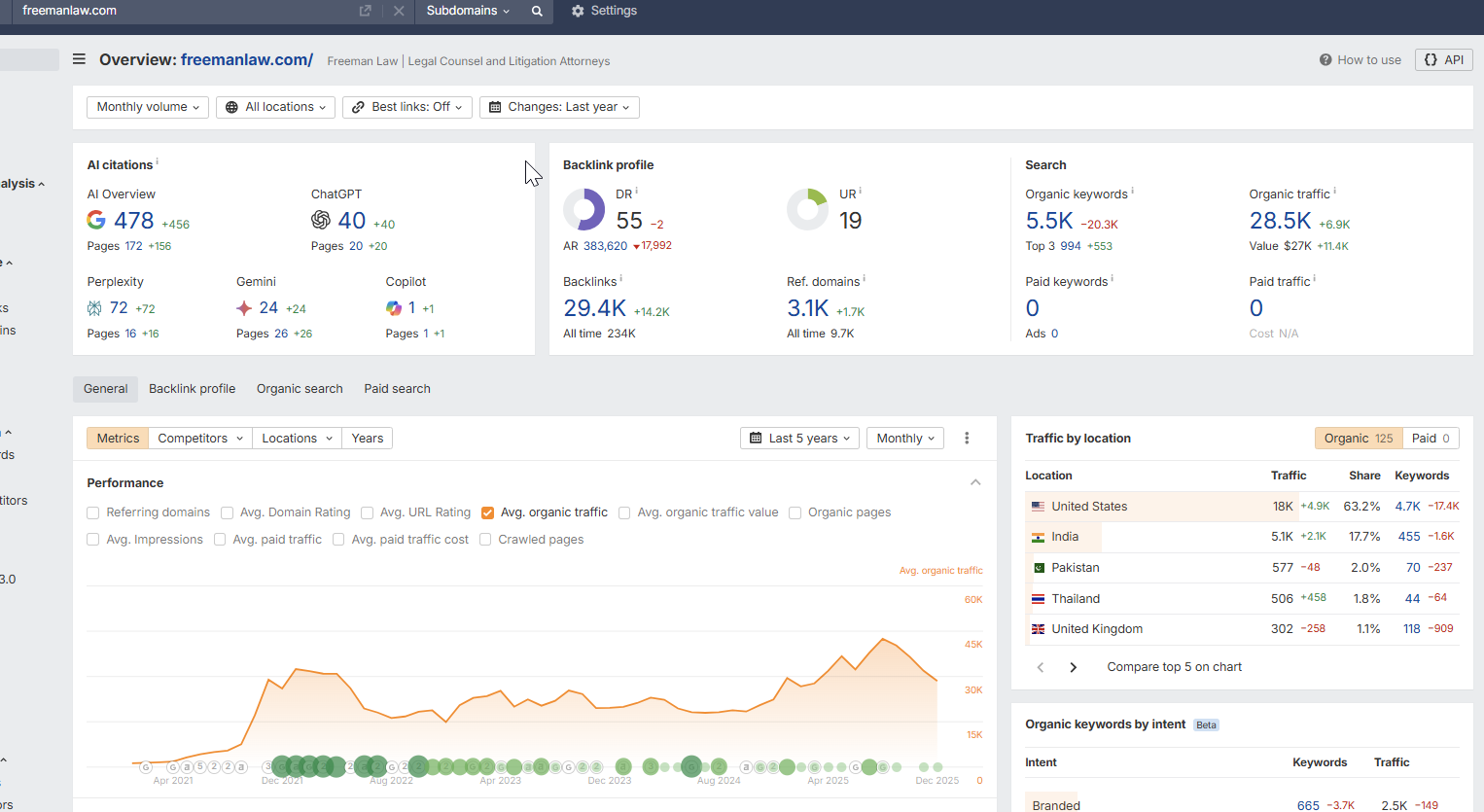Enable Organic pages checkbox
Screen dimensions: 1484x812
[x=795, y=512]
